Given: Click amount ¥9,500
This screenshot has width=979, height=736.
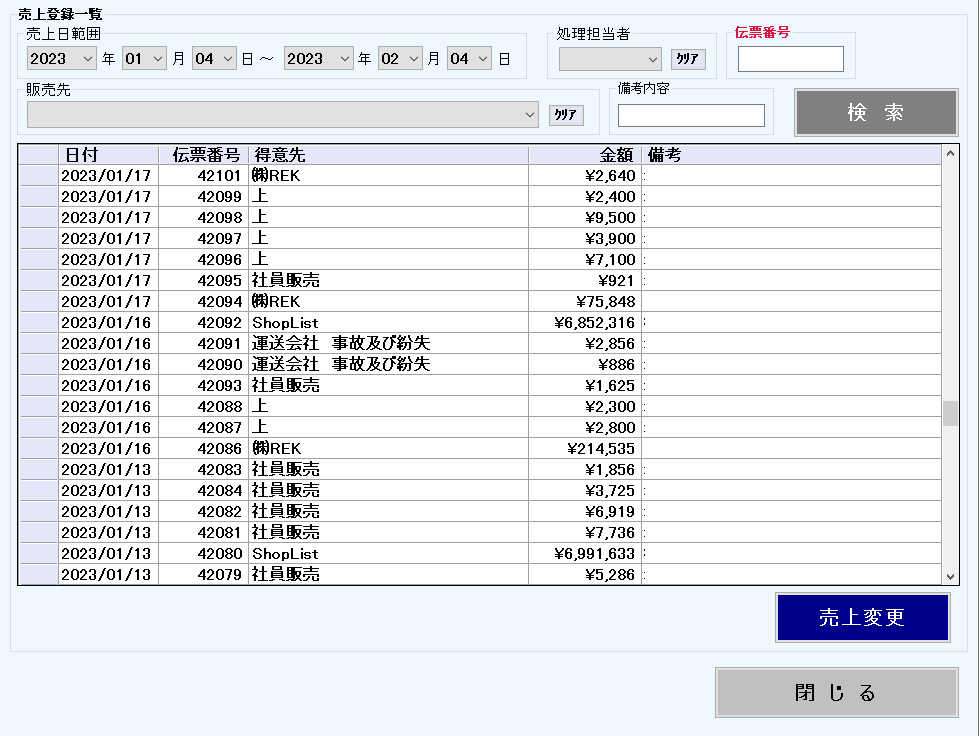Looking at the screenshot, I should click(610, 218).
